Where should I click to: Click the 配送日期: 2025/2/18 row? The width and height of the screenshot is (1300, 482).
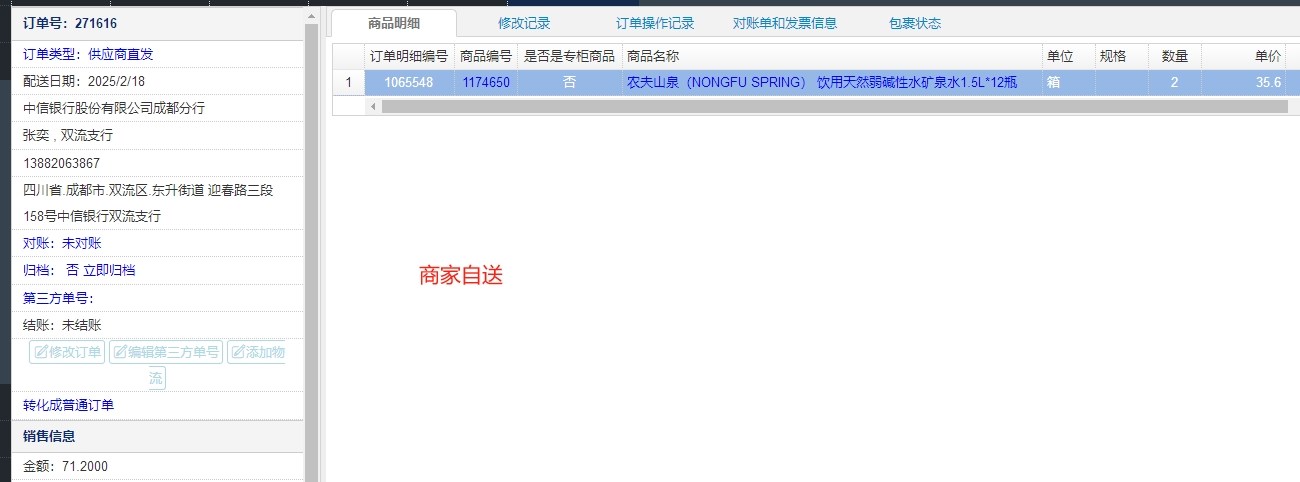pos(157,81)
